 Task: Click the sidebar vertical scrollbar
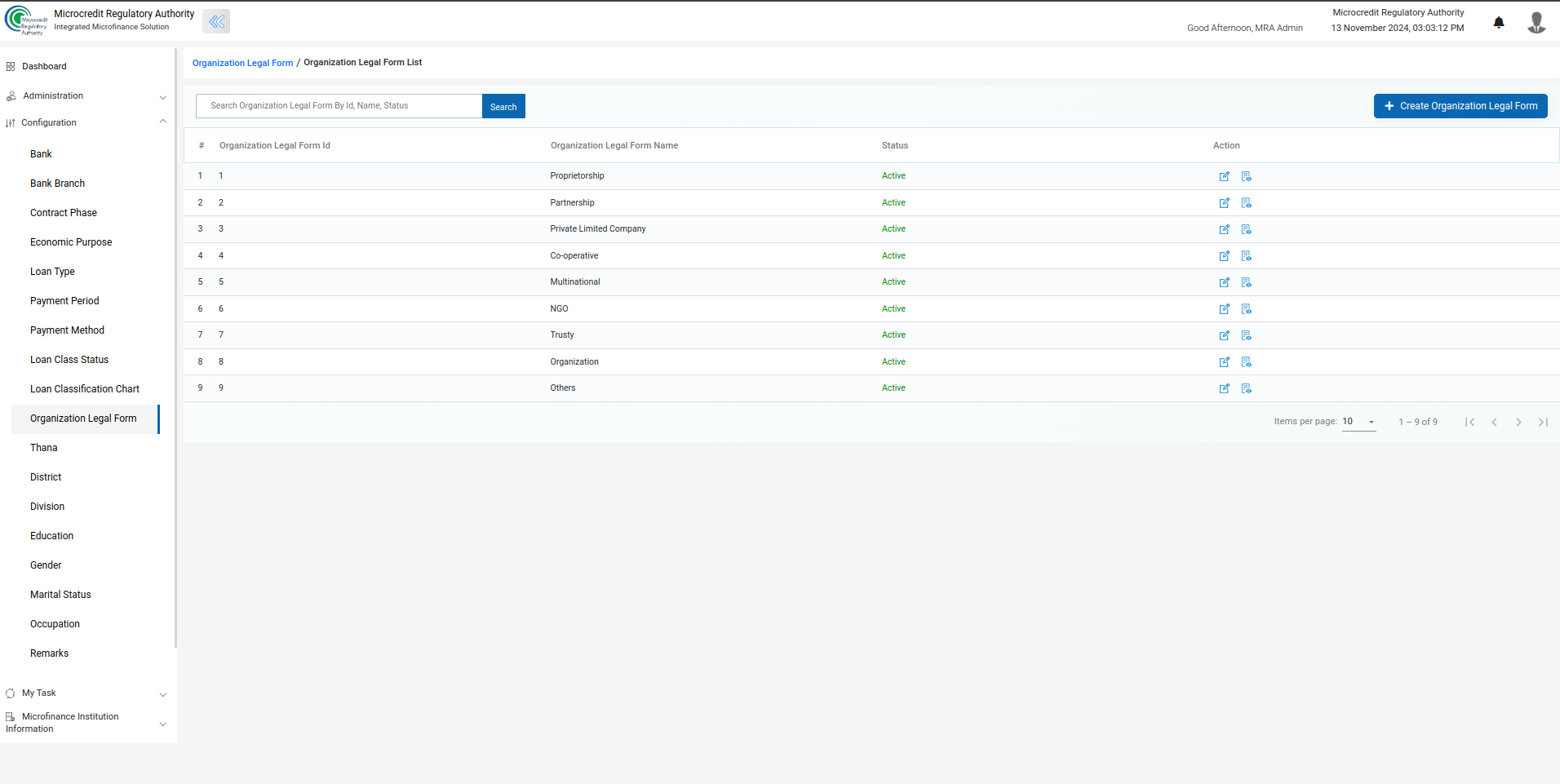pos(175,348)
